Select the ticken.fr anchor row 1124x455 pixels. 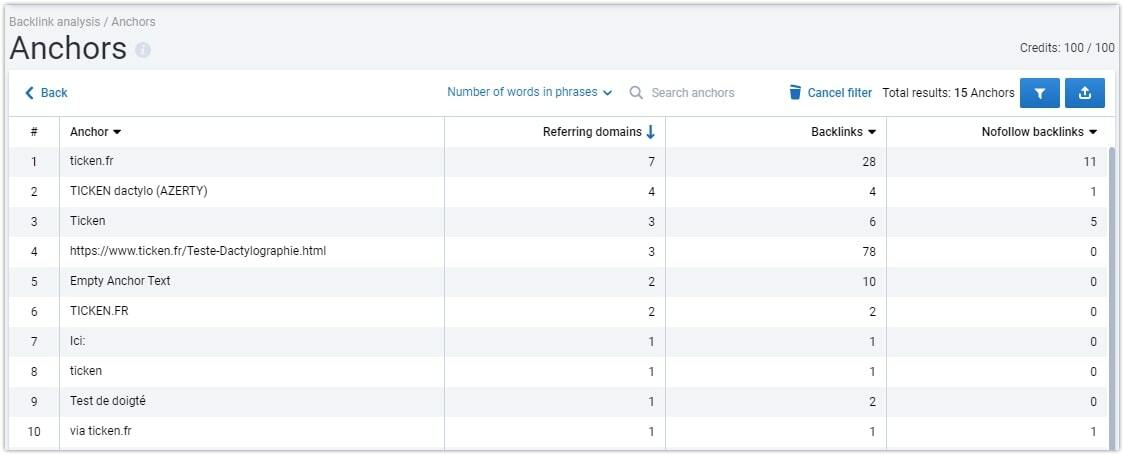pos(558,162)
